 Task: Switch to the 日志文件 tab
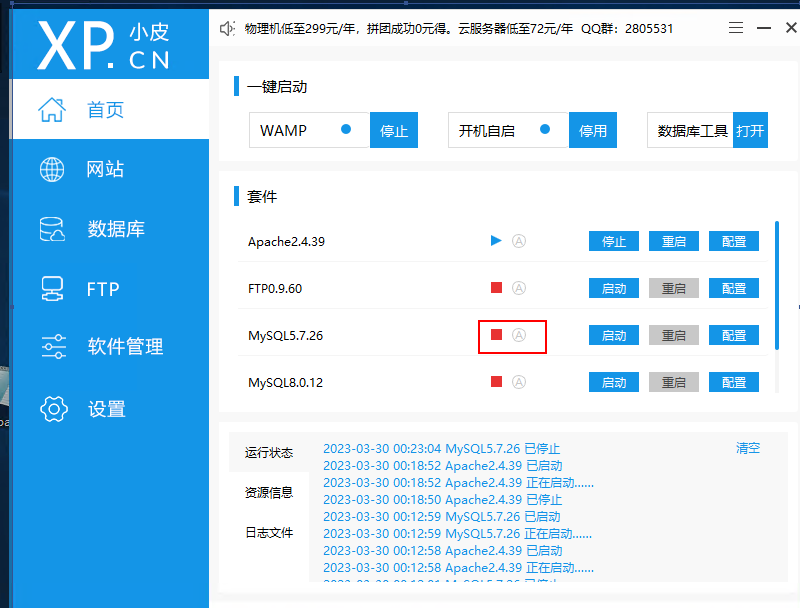(x=269, y=533)
